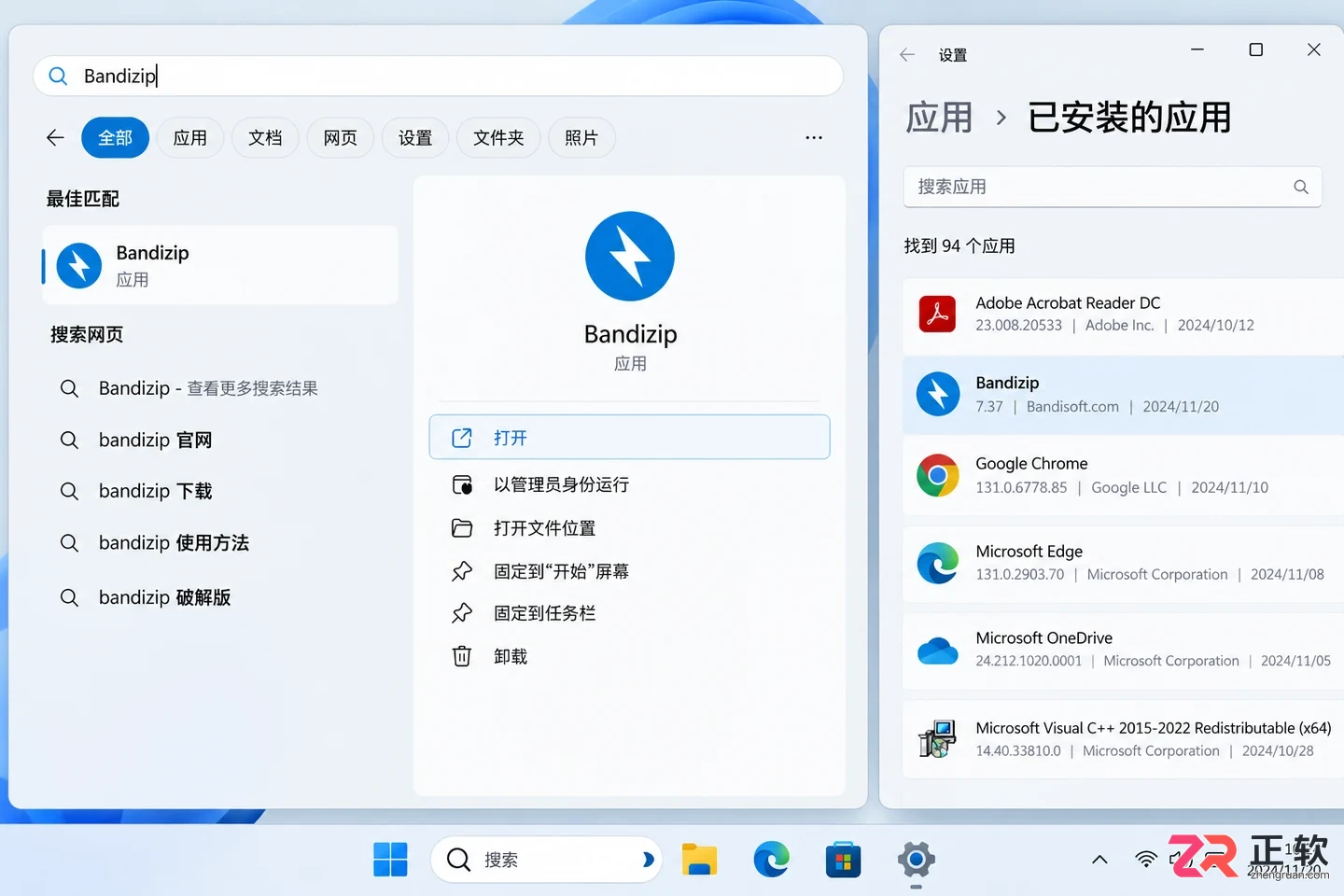The width and height of the screenshot is (1344, 896).
Task: Select the 全部 filter tab
Action: tap(116, 138)
